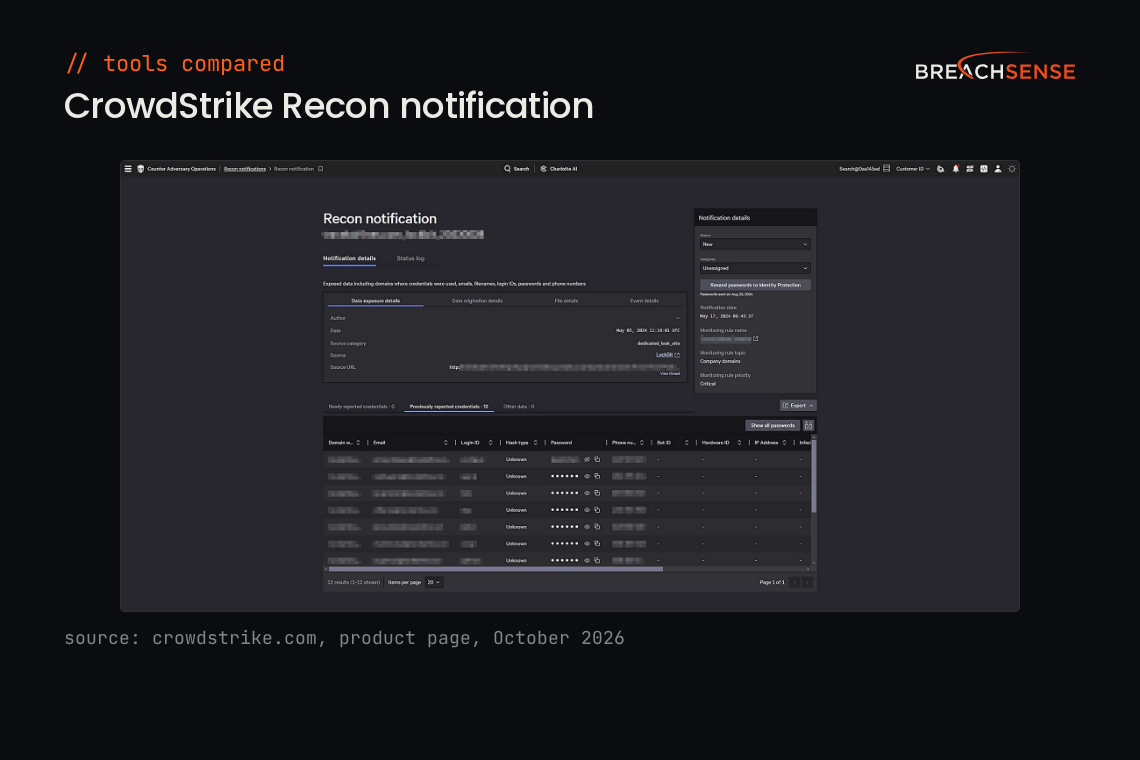This screenshot has height=760, width=1140.
Task: Open table column settings icon
Action: [808, 425]
